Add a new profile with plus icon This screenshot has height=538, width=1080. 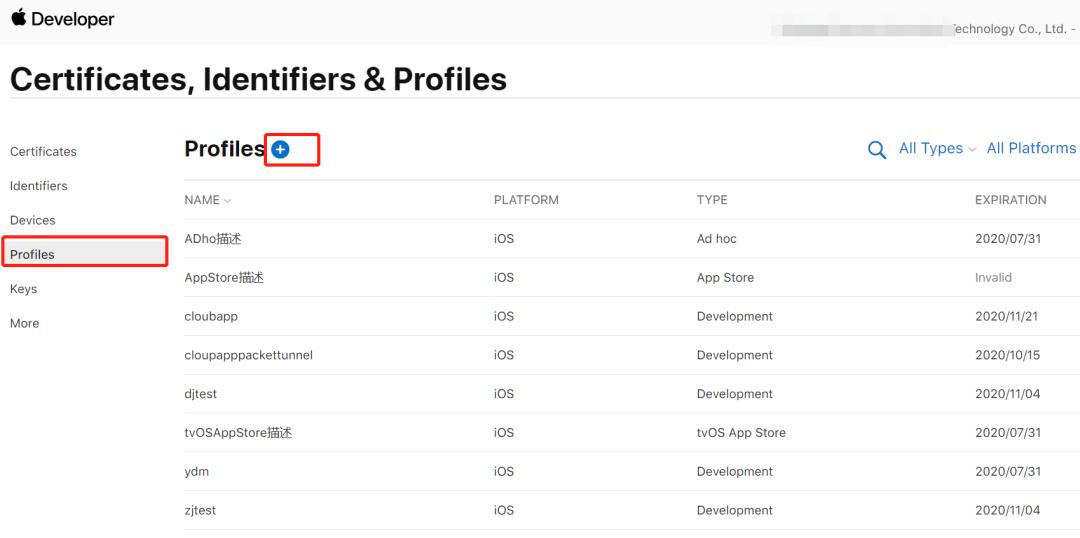tap(281, 149)
